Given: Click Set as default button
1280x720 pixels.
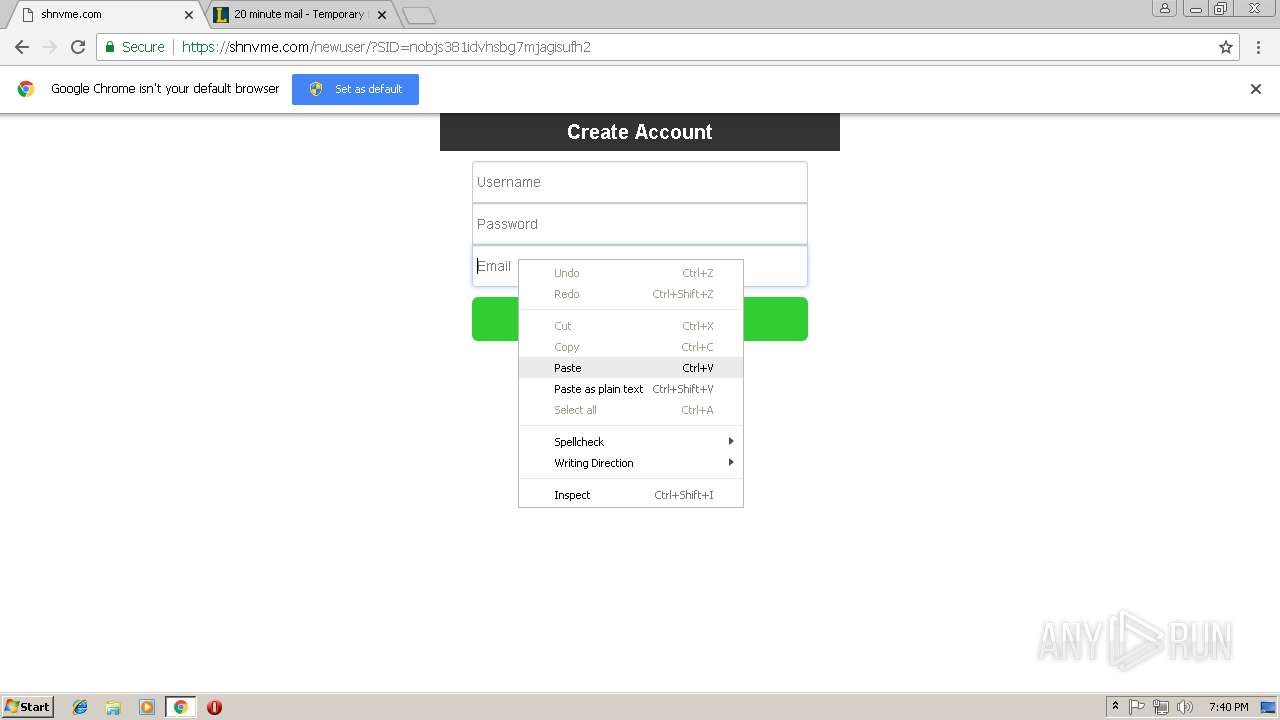Looking at the screenshot, I should (x=355, y=89).
